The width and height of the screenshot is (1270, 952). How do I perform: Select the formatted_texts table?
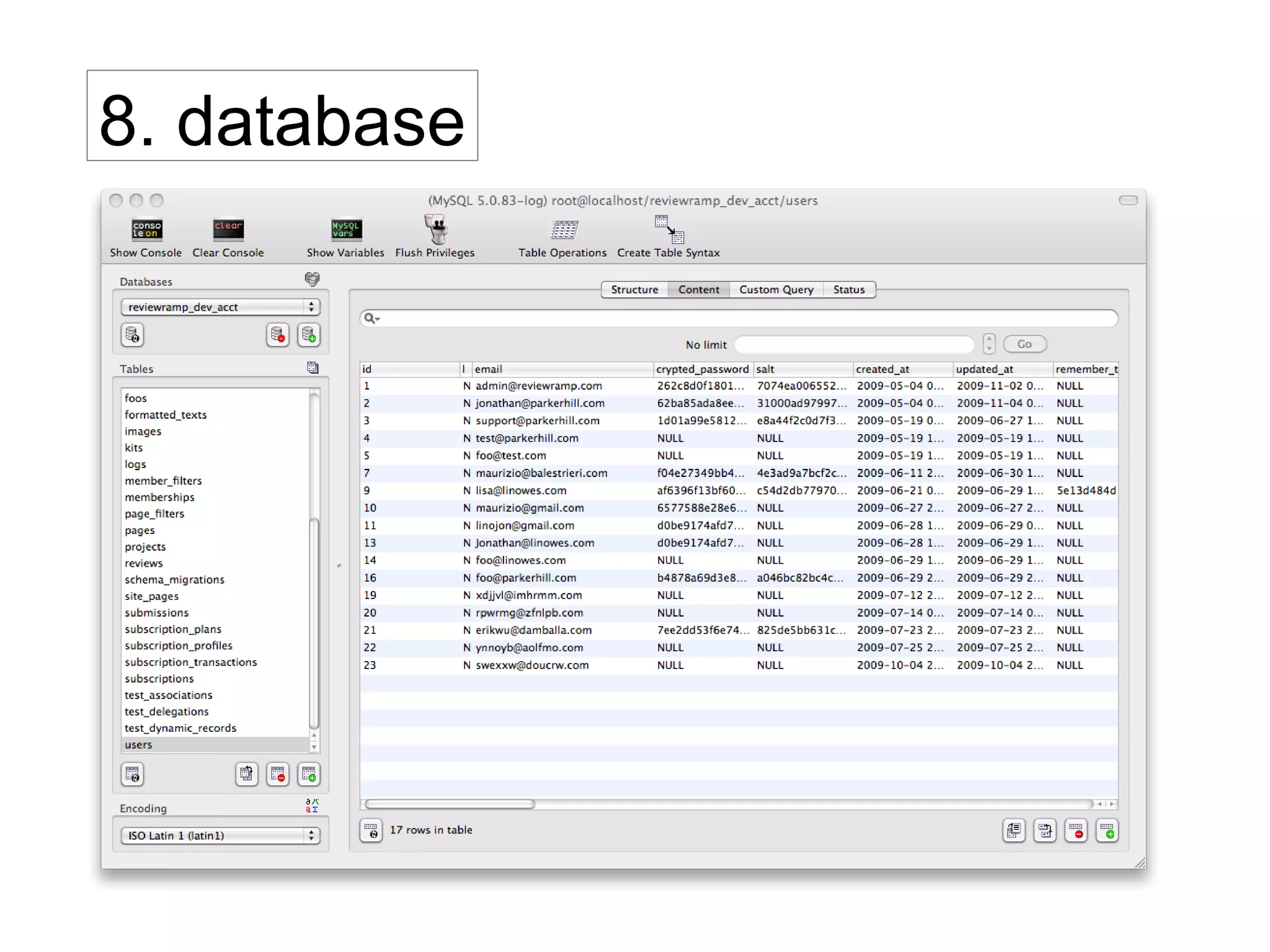[215, 414]
